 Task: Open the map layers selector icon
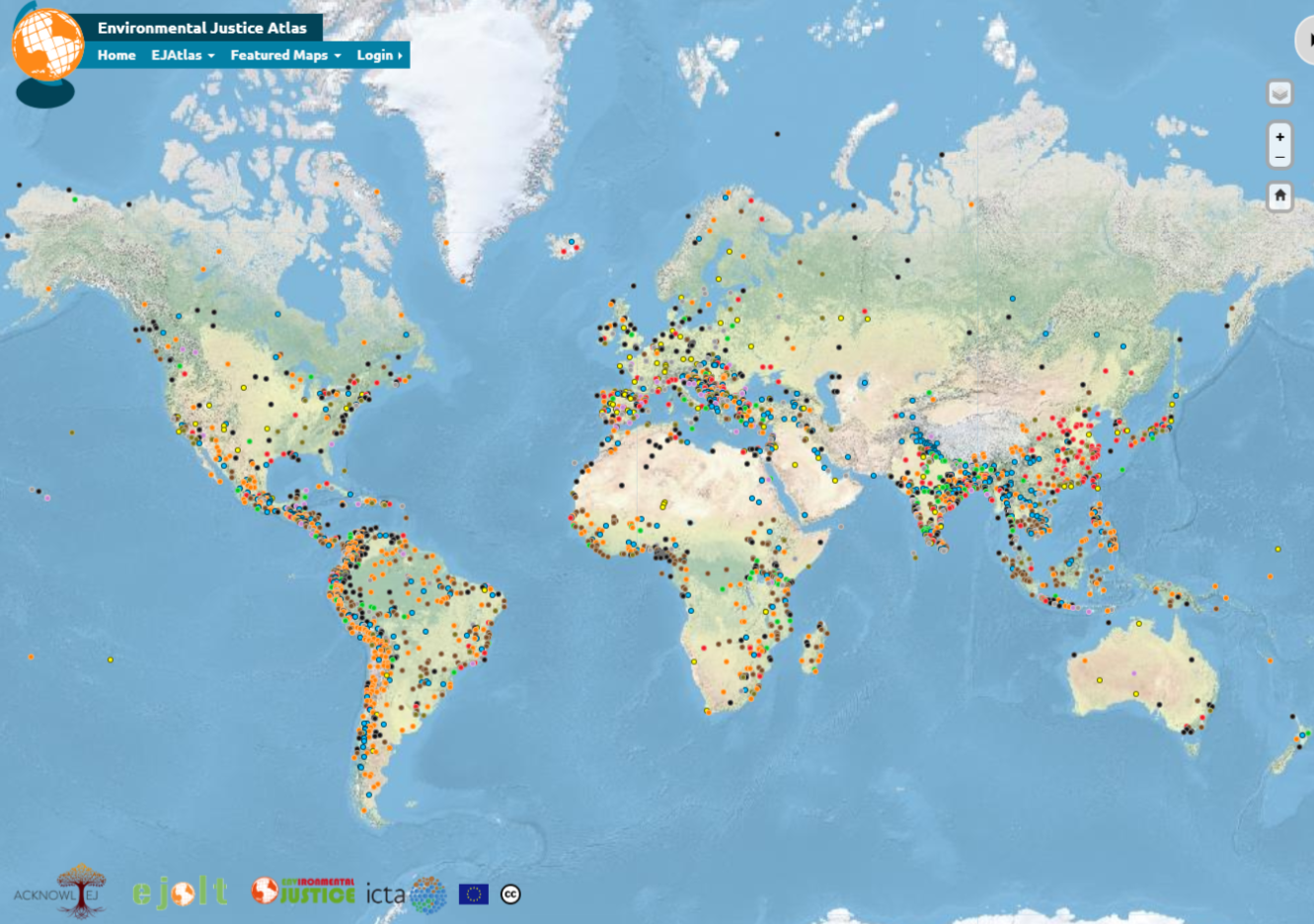[x=1279, y=93]
